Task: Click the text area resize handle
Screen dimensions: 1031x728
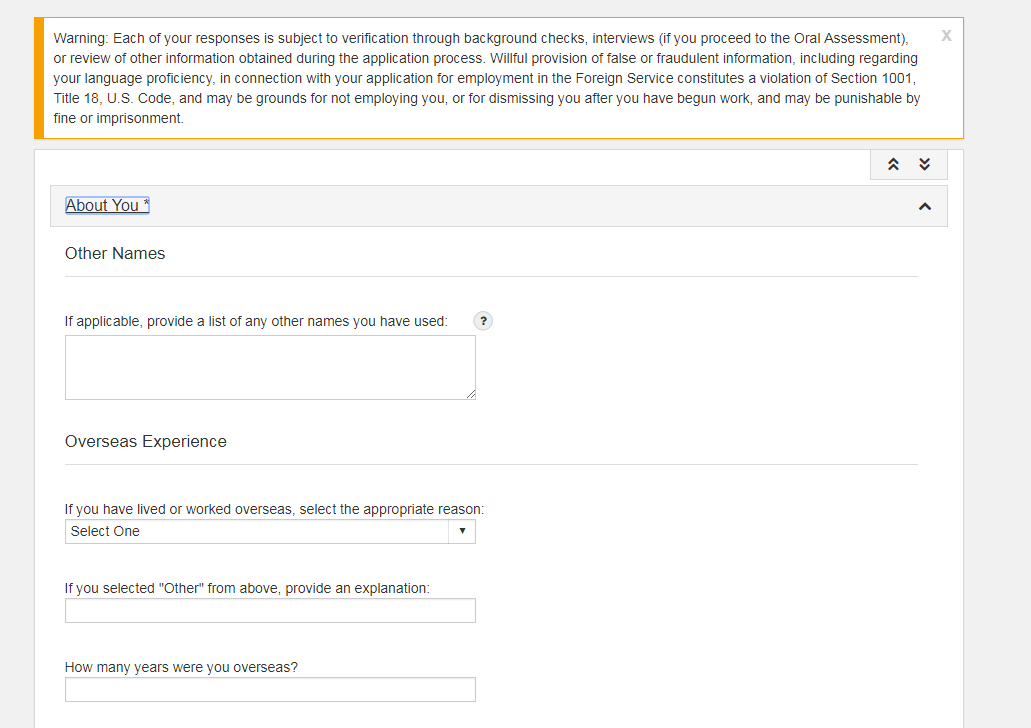Action: pyautogui.click(x=471, y=395)
